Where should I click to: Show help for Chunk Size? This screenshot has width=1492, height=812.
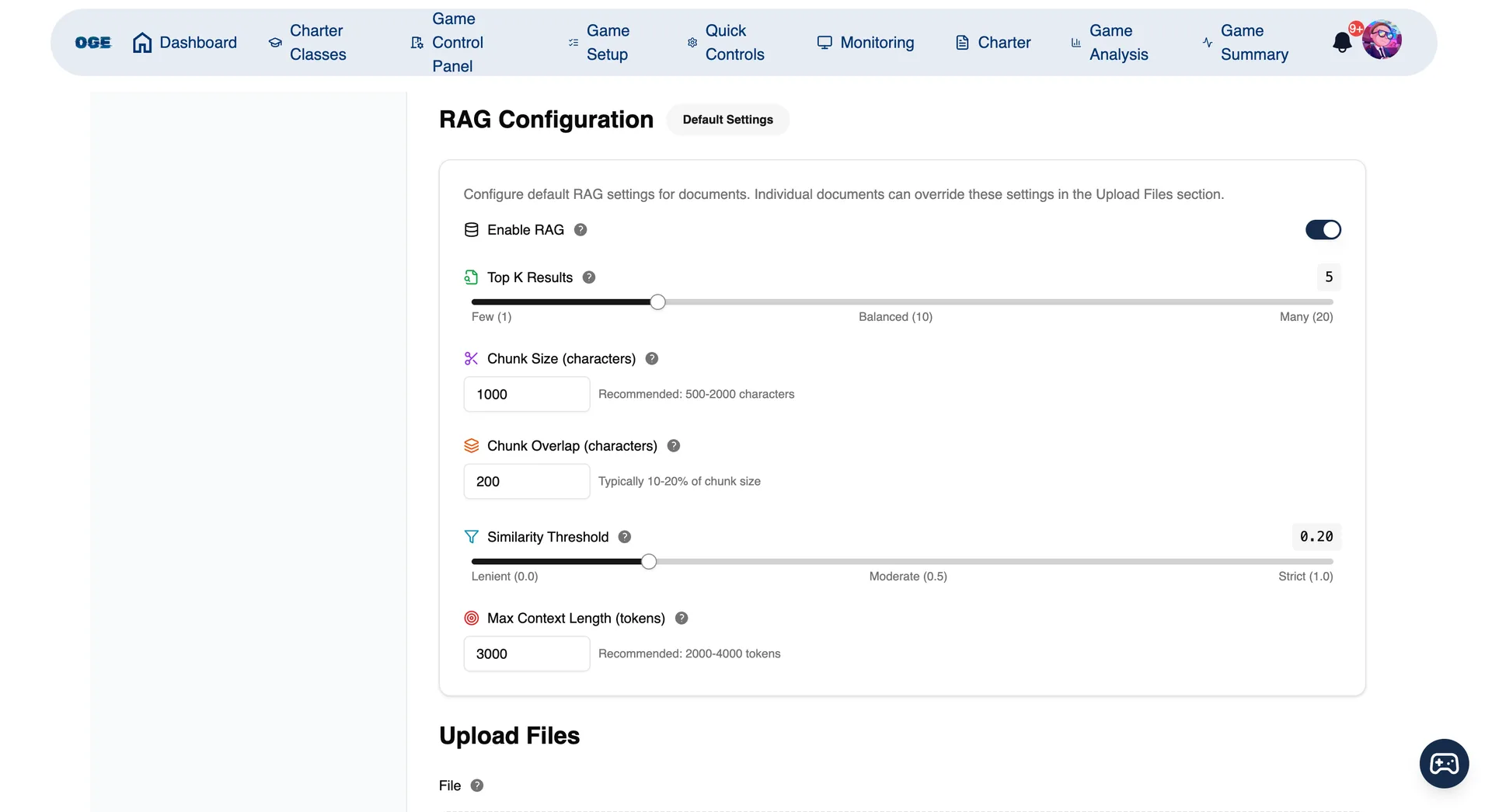point(652,358)
